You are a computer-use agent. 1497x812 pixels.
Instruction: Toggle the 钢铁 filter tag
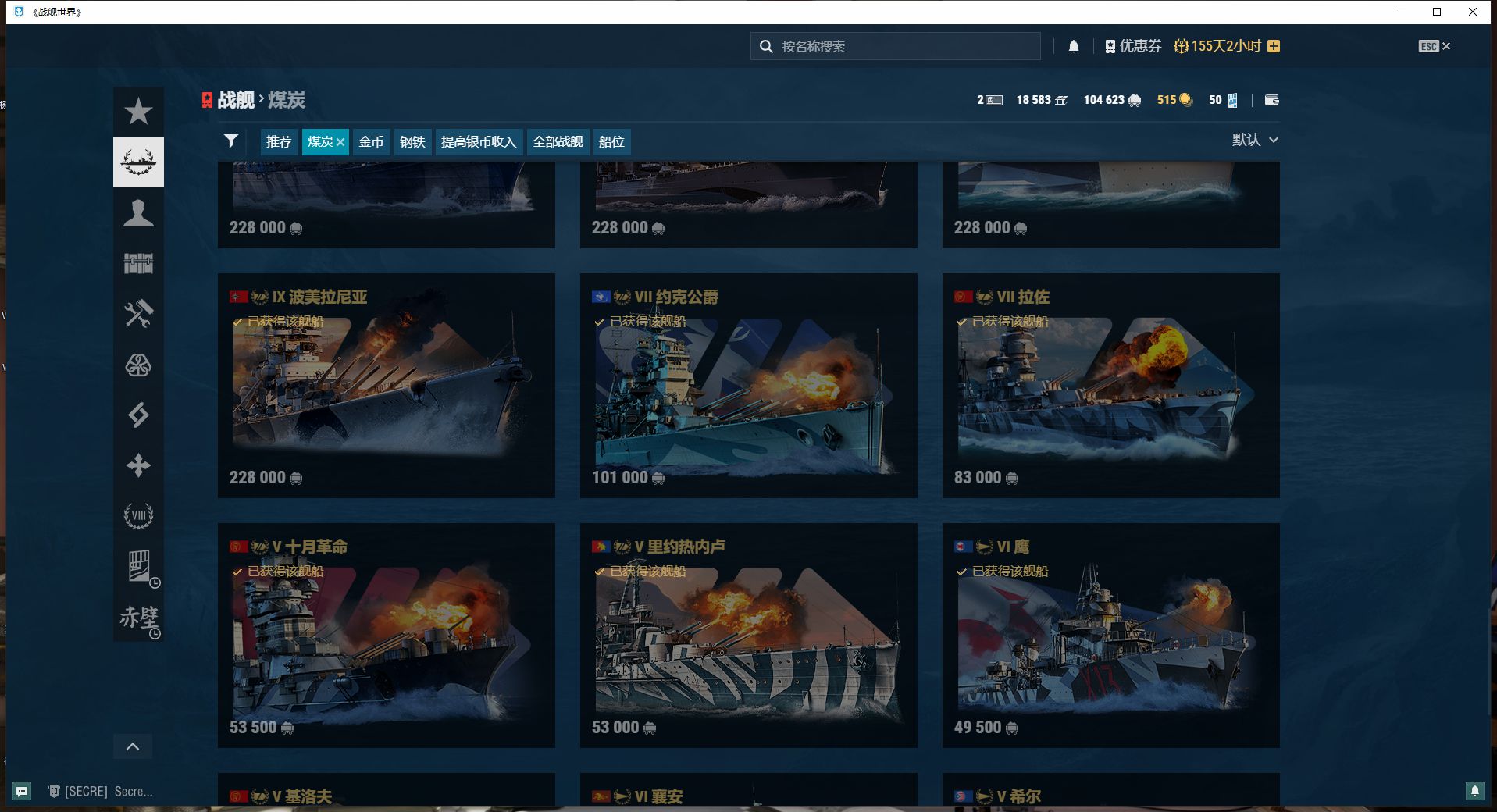pyautogui.click(x=412, y=142)
